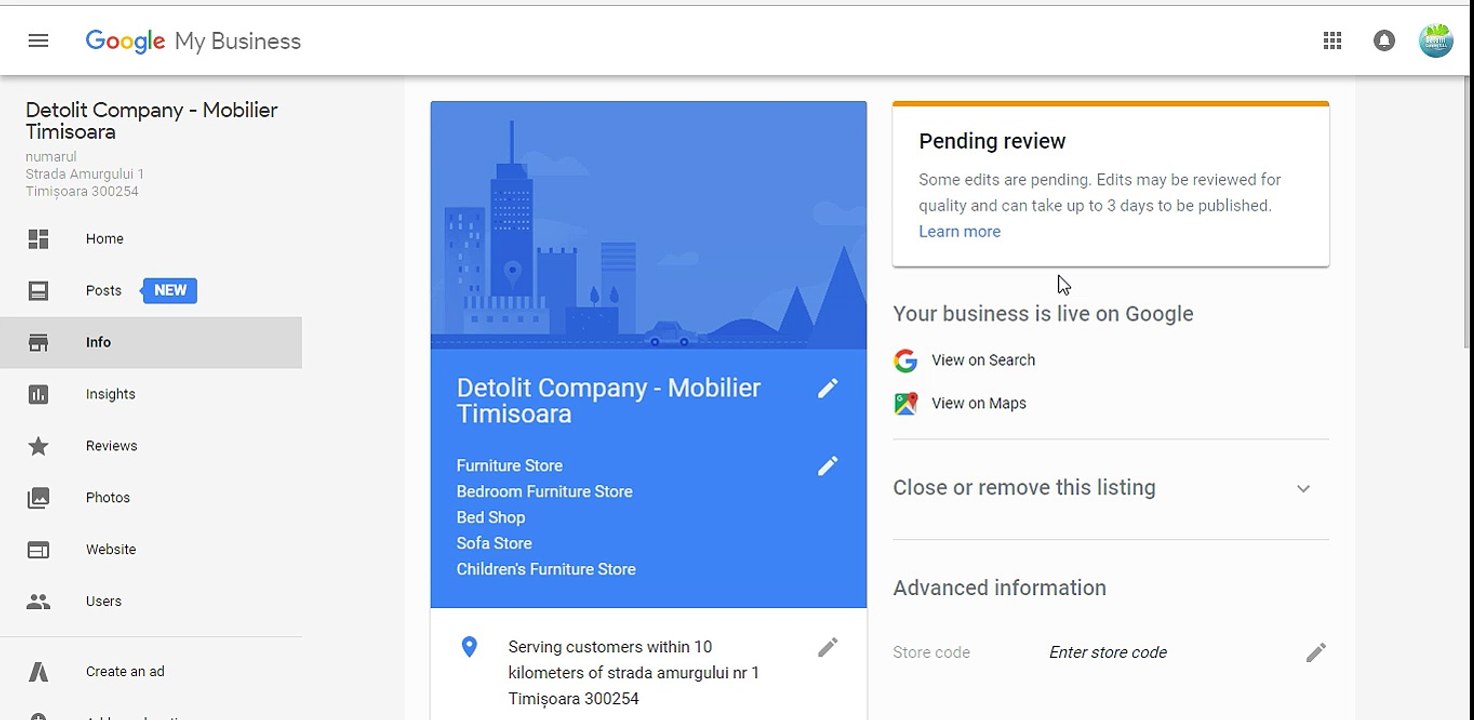Click the NEW badge beside Posts
This screenshot has width=1474, height=720.
pos(170,291)
